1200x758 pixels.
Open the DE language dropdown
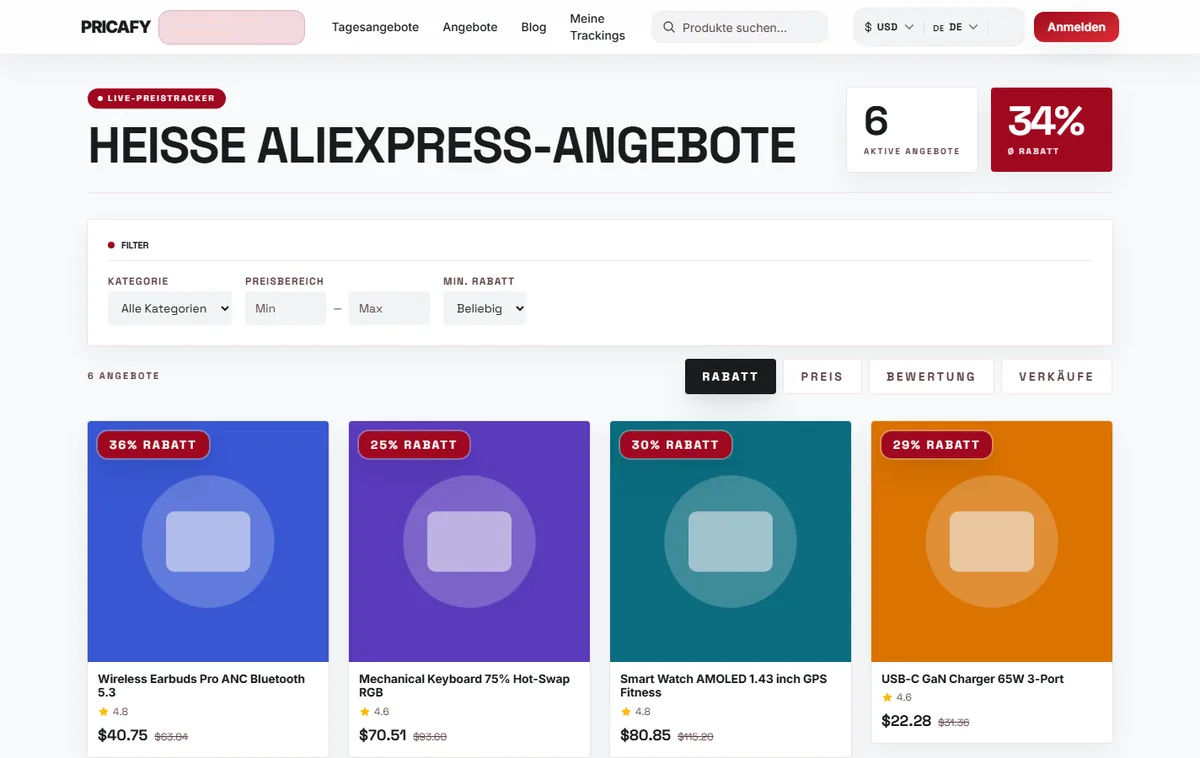tap(955, 27)
